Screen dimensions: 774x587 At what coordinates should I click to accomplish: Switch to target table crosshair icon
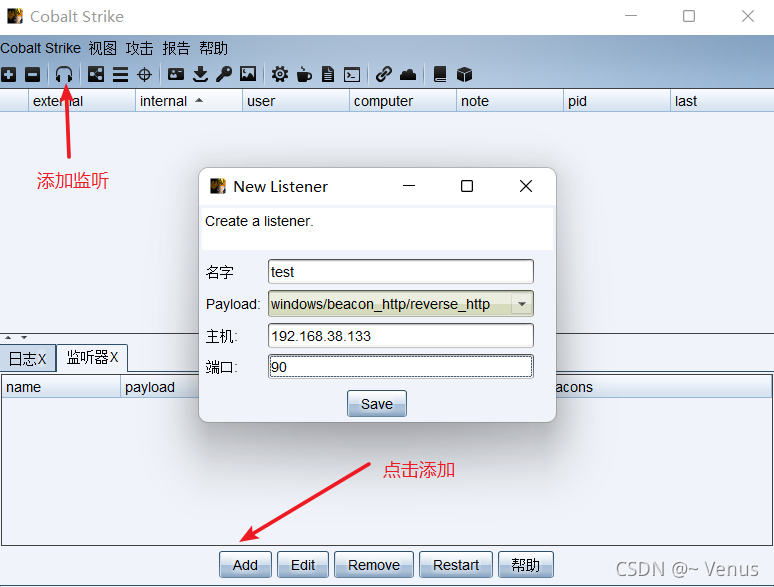tap(144, 75)
